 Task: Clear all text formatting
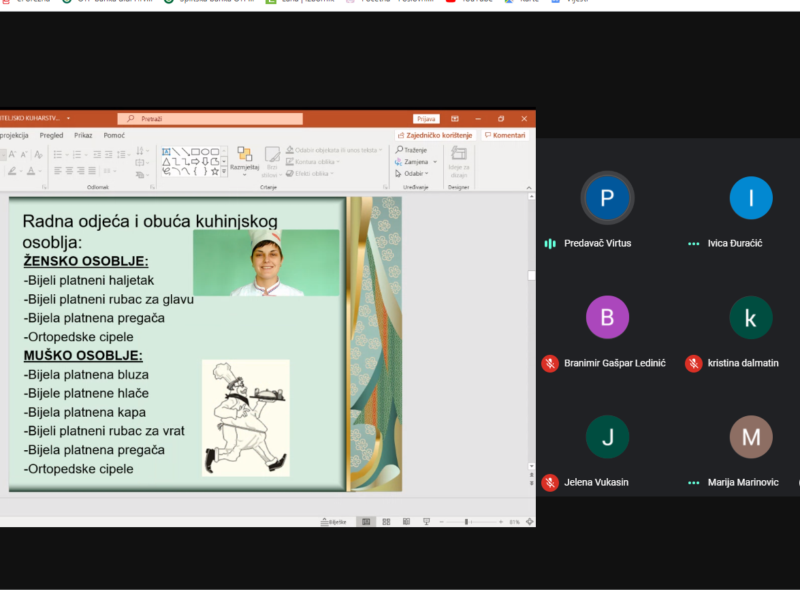38,154
